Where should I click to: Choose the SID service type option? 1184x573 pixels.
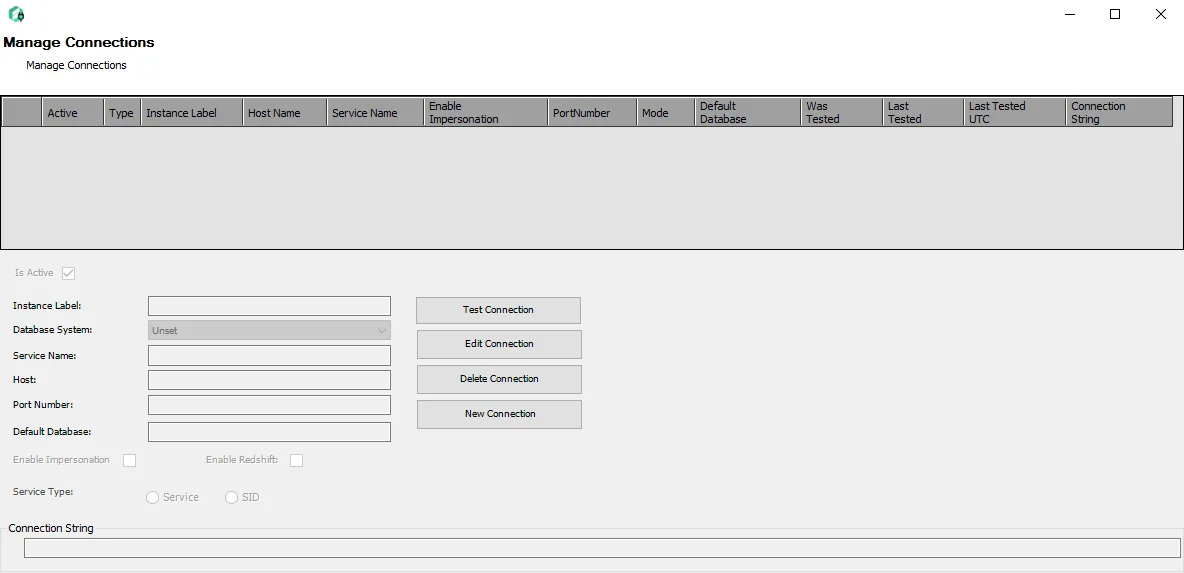point(232,498)
